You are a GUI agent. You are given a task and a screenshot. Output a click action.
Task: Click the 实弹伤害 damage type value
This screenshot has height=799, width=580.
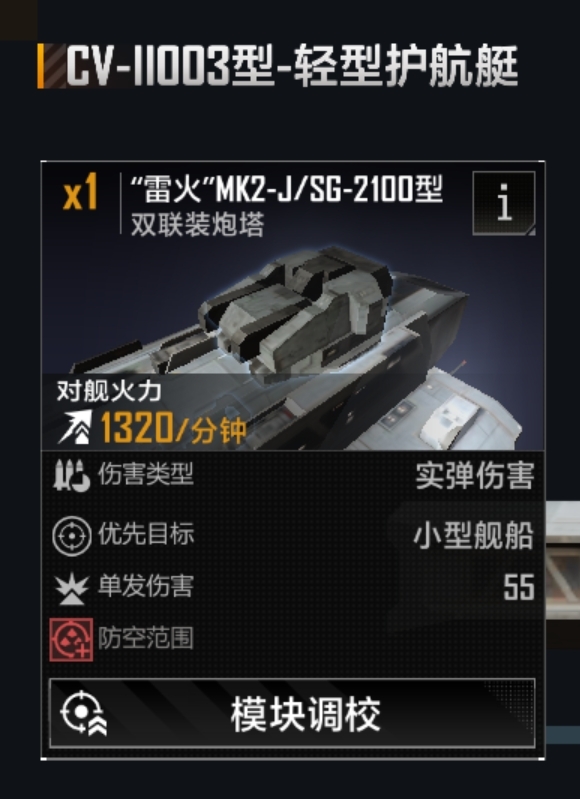pyautogui.click(x=474, y=475)
